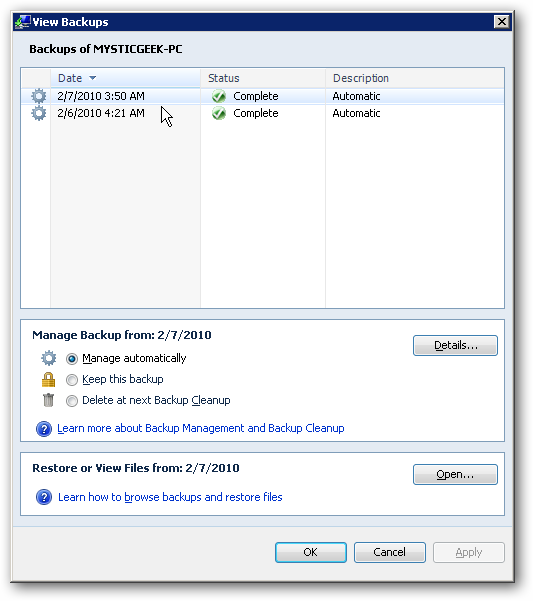Choose the Keep this backup option
This screenshot has width=533, height=601.
(x=72, y=379)
